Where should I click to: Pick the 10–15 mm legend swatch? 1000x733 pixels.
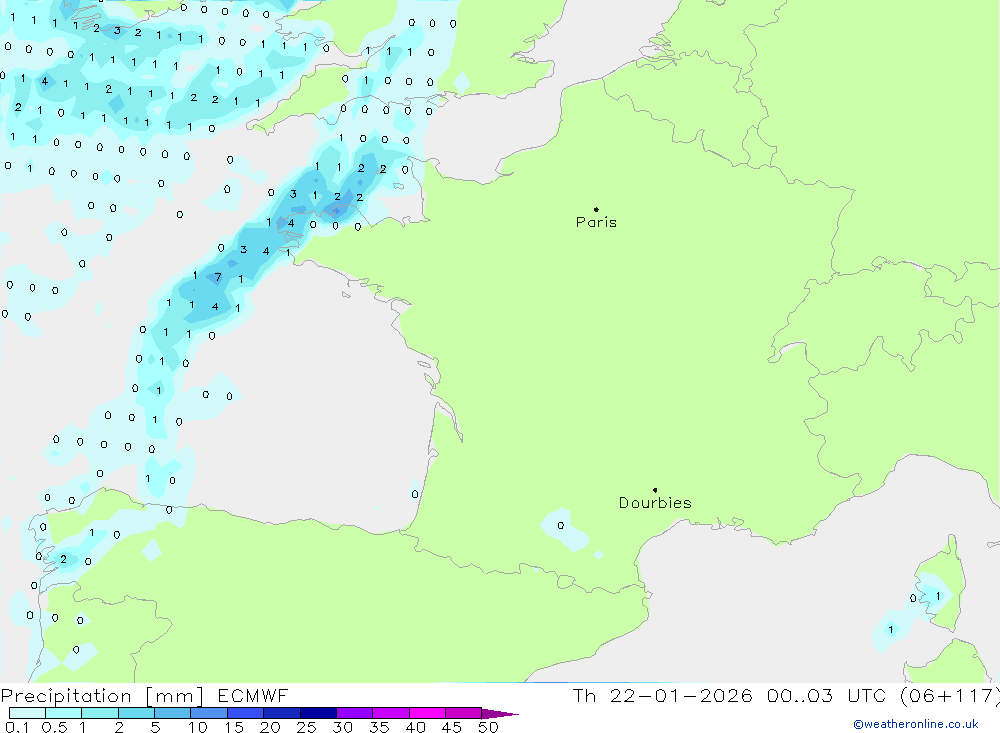[x=209, y=713]
